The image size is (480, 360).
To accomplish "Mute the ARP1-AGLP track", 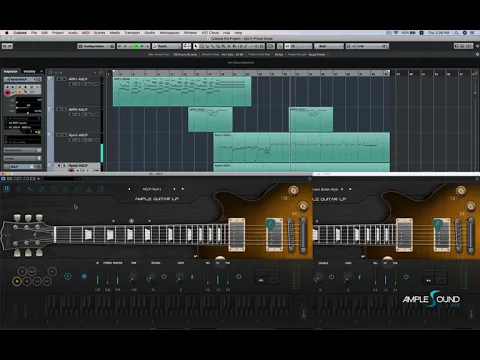I will click(x=59, y=79).
